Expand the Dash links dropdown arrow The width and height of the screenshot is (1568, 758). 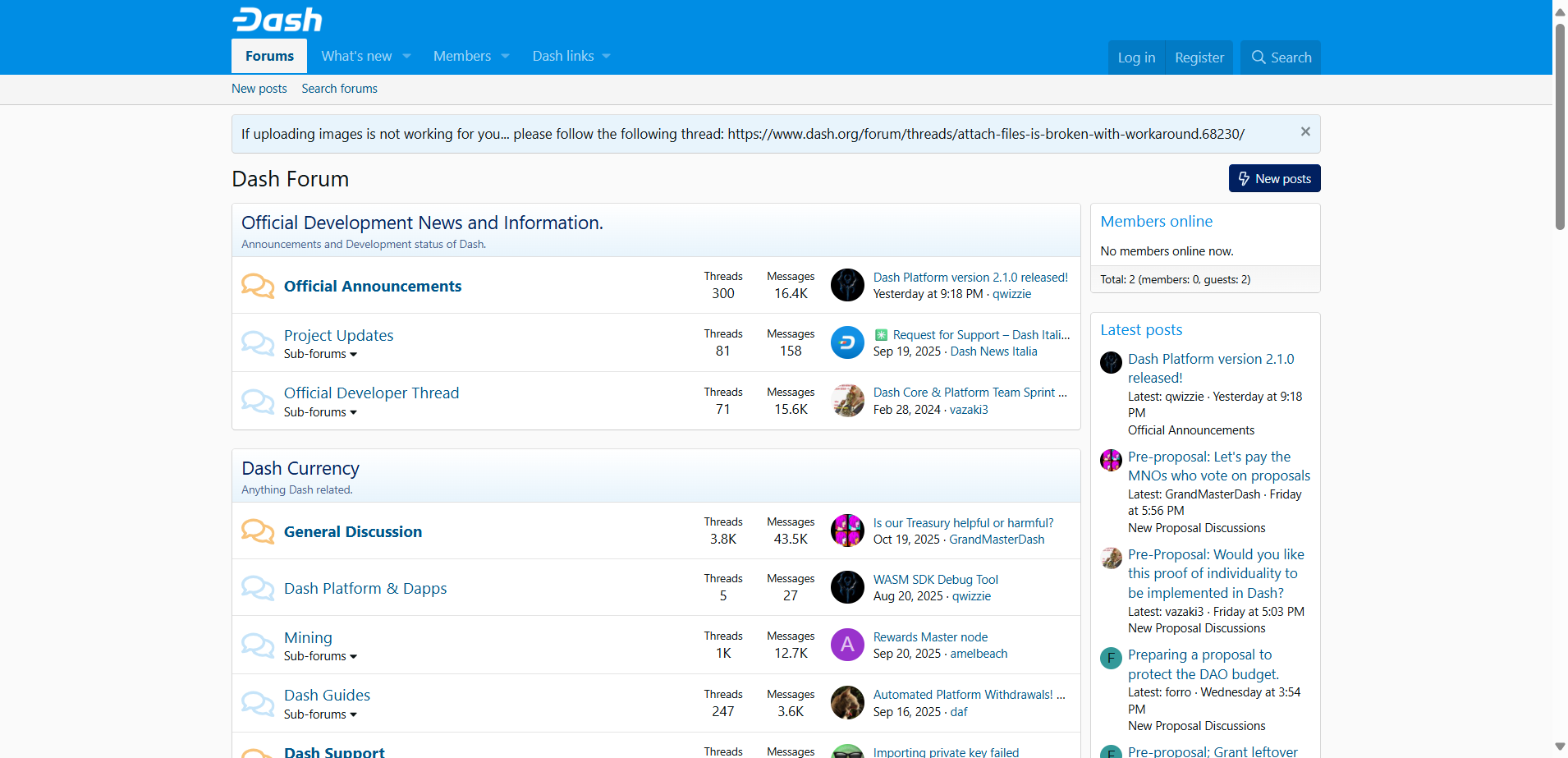[x=607, y=57]
